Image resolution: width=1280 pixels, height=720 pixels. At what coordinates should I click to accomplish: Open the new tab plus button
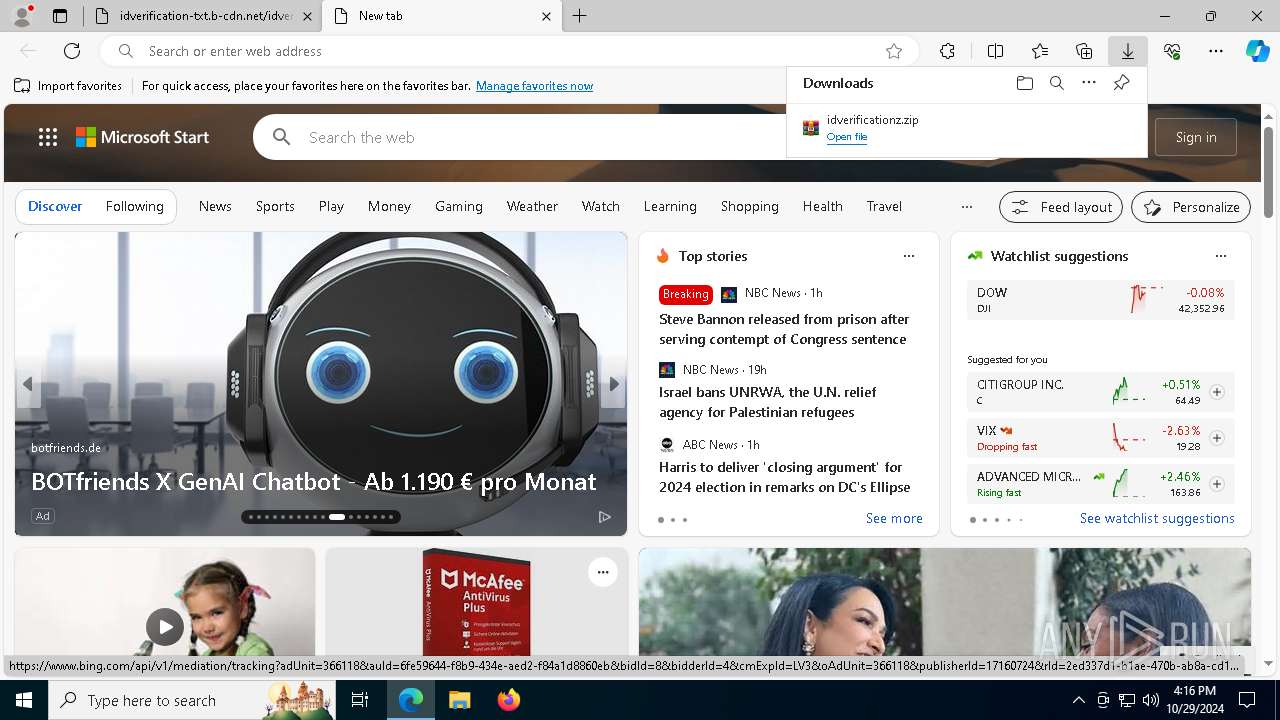point(580,16)
